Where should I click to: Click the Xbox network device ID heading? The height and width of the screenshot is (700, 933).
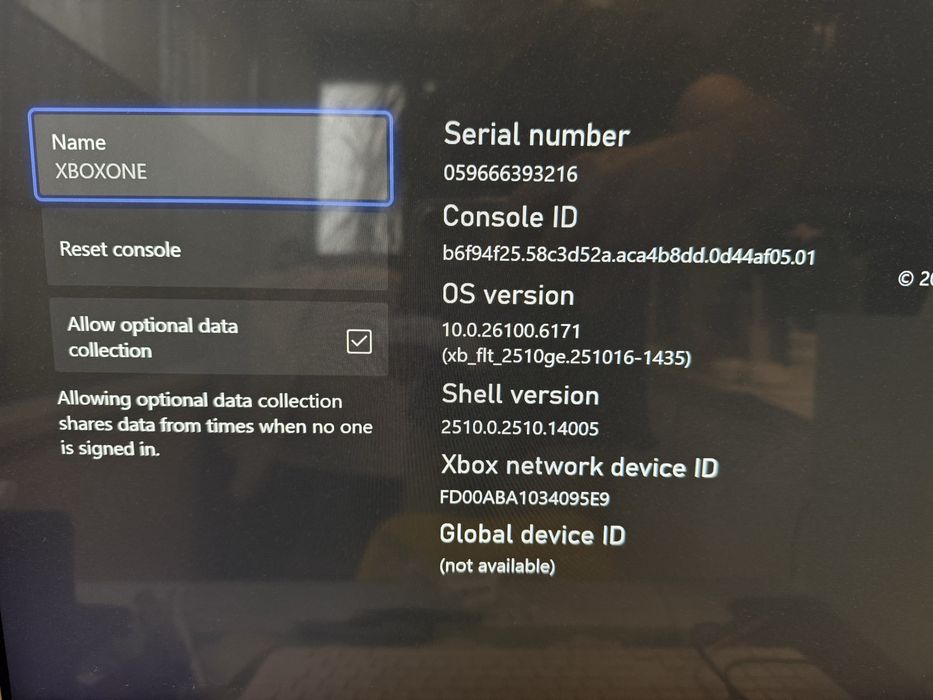coord(580,466)
